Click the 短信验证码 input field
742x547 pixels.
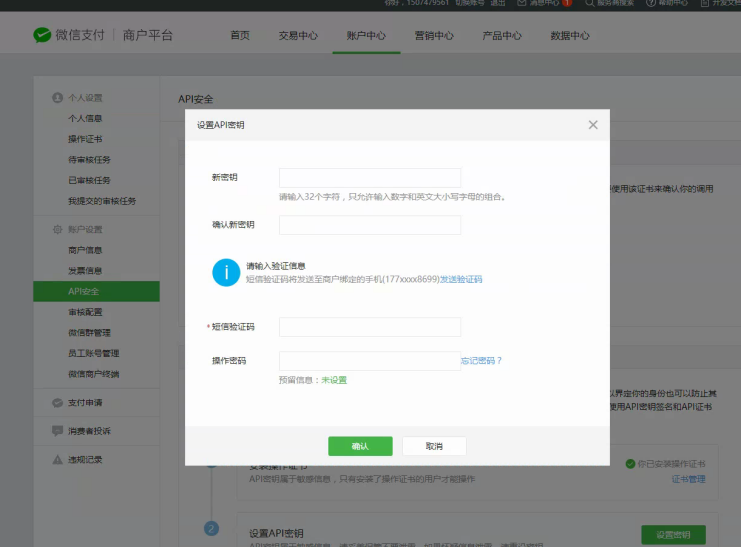370,327
